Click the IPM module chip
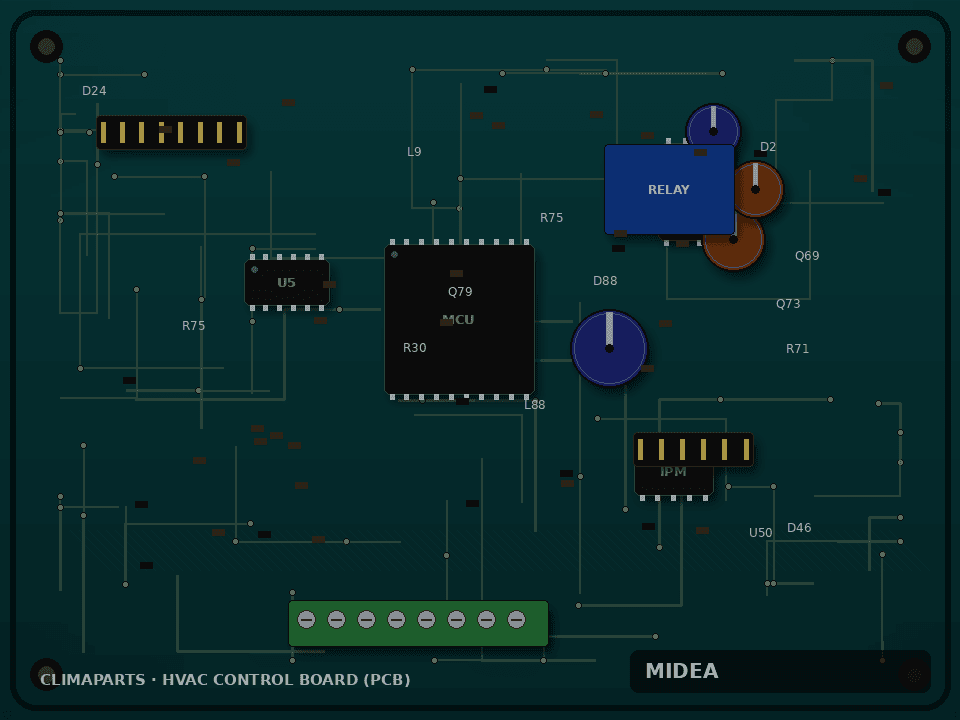 pos(673,480)
